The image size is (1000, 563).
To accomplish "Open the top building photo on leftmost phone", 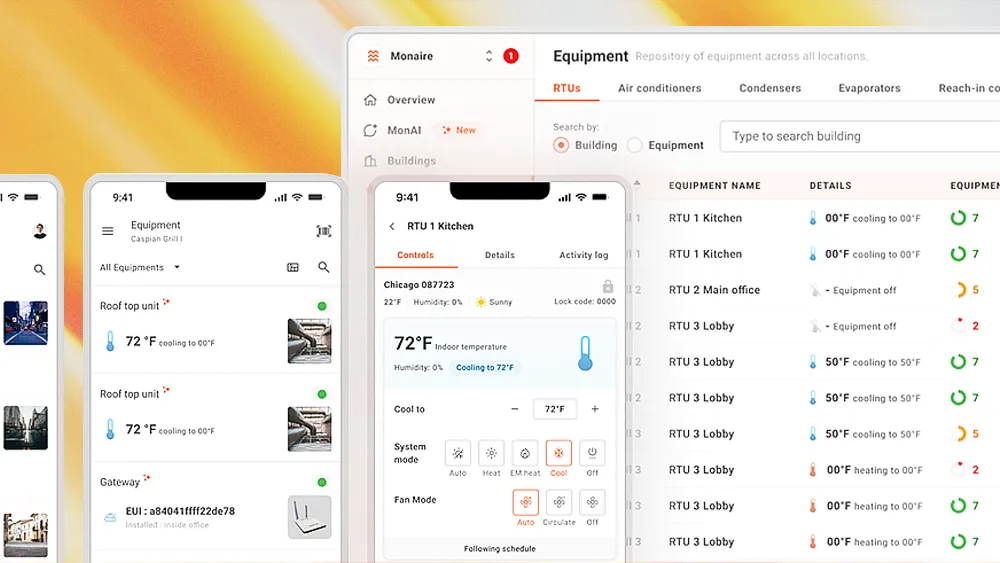I will click(26, 323).
